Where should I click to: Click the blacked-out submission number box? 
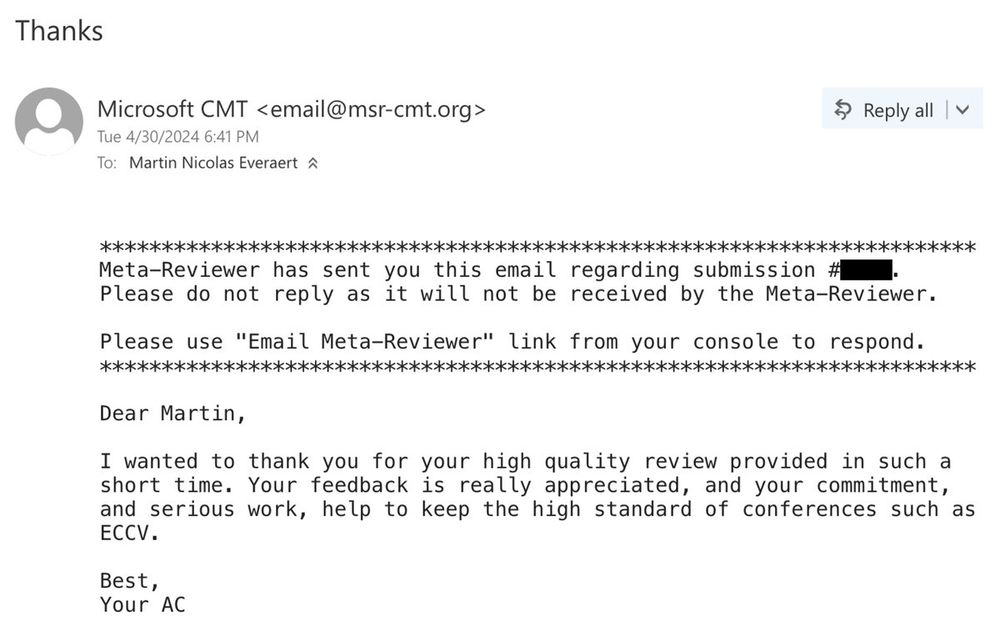(866, 270)
